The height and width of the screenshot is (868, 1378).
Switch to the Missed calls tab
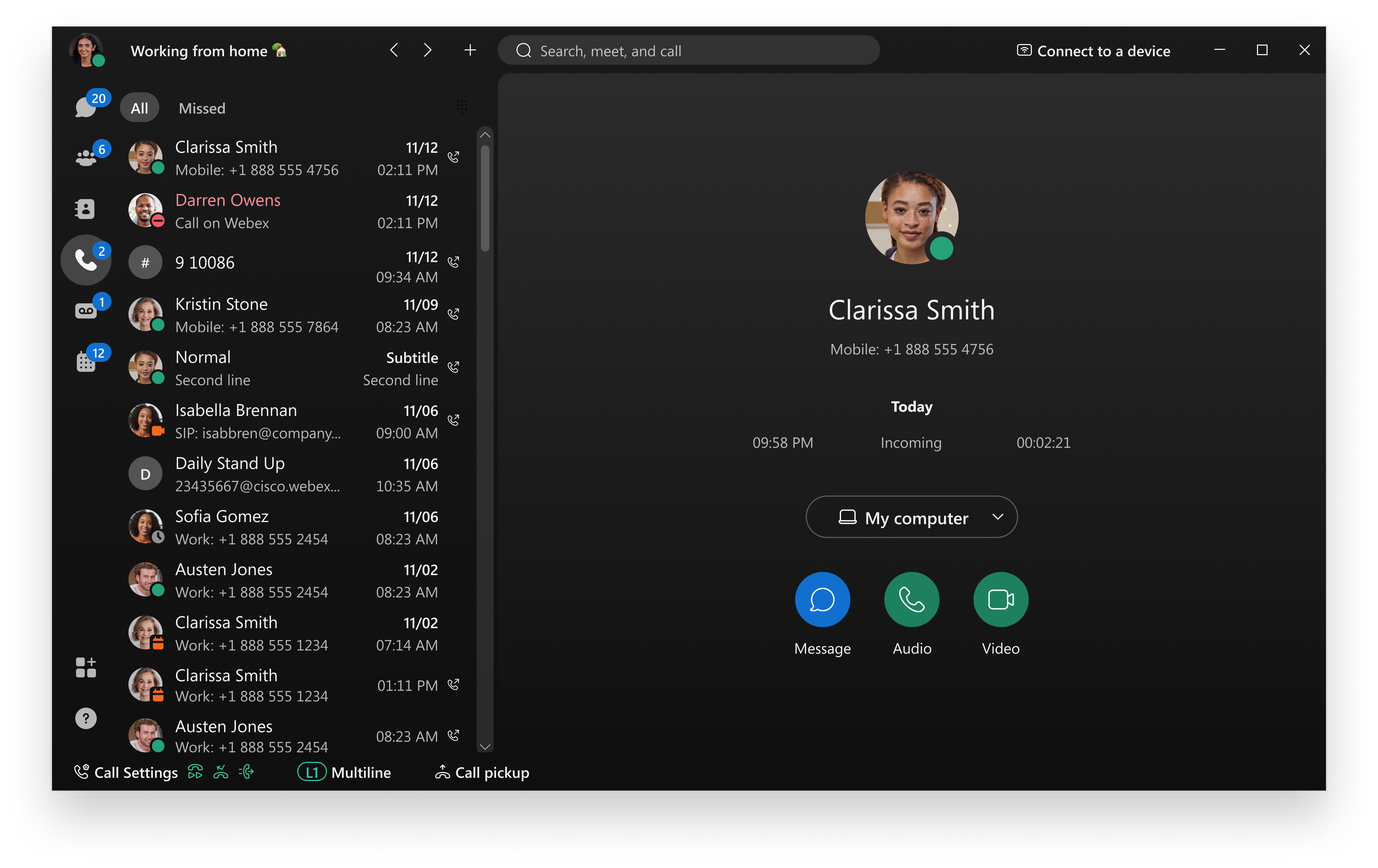tap(202, 108)
